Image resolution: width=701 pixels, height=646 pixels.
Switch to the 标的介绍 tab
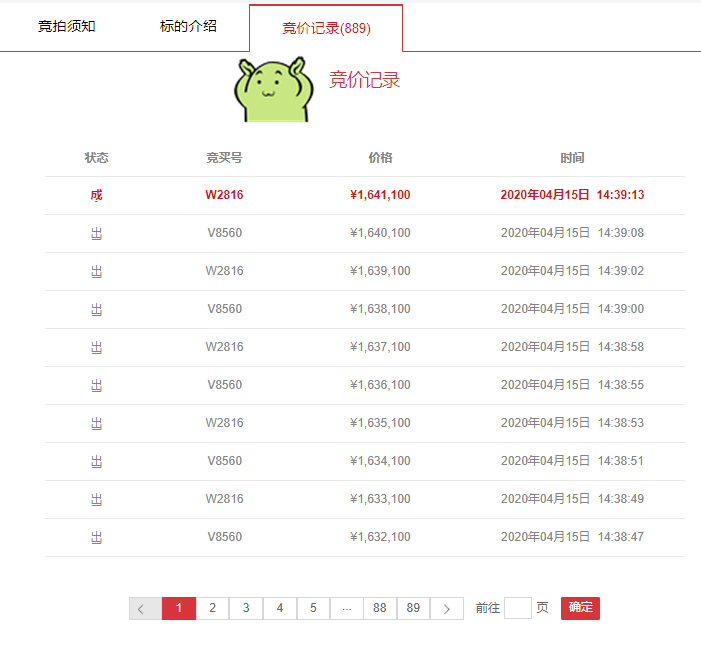click(188, 26)
